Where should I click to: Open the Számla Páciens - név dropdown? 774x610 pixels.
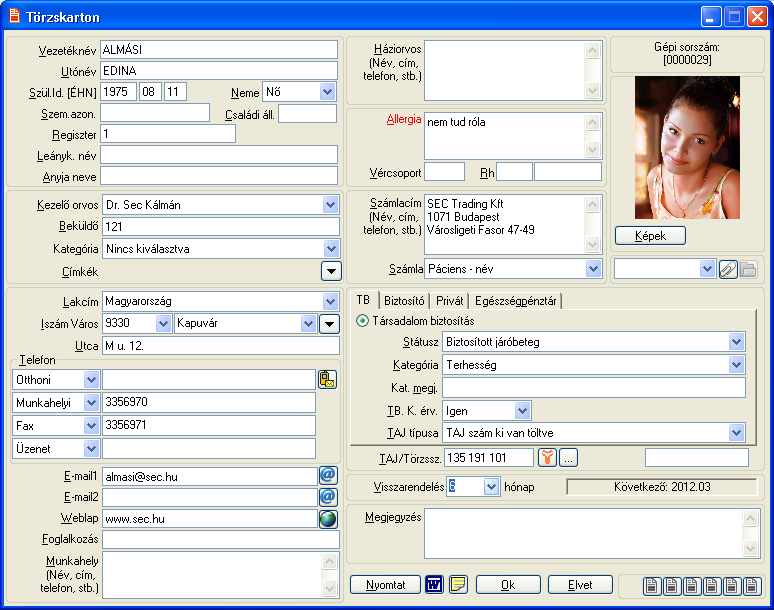pos(593,269)
